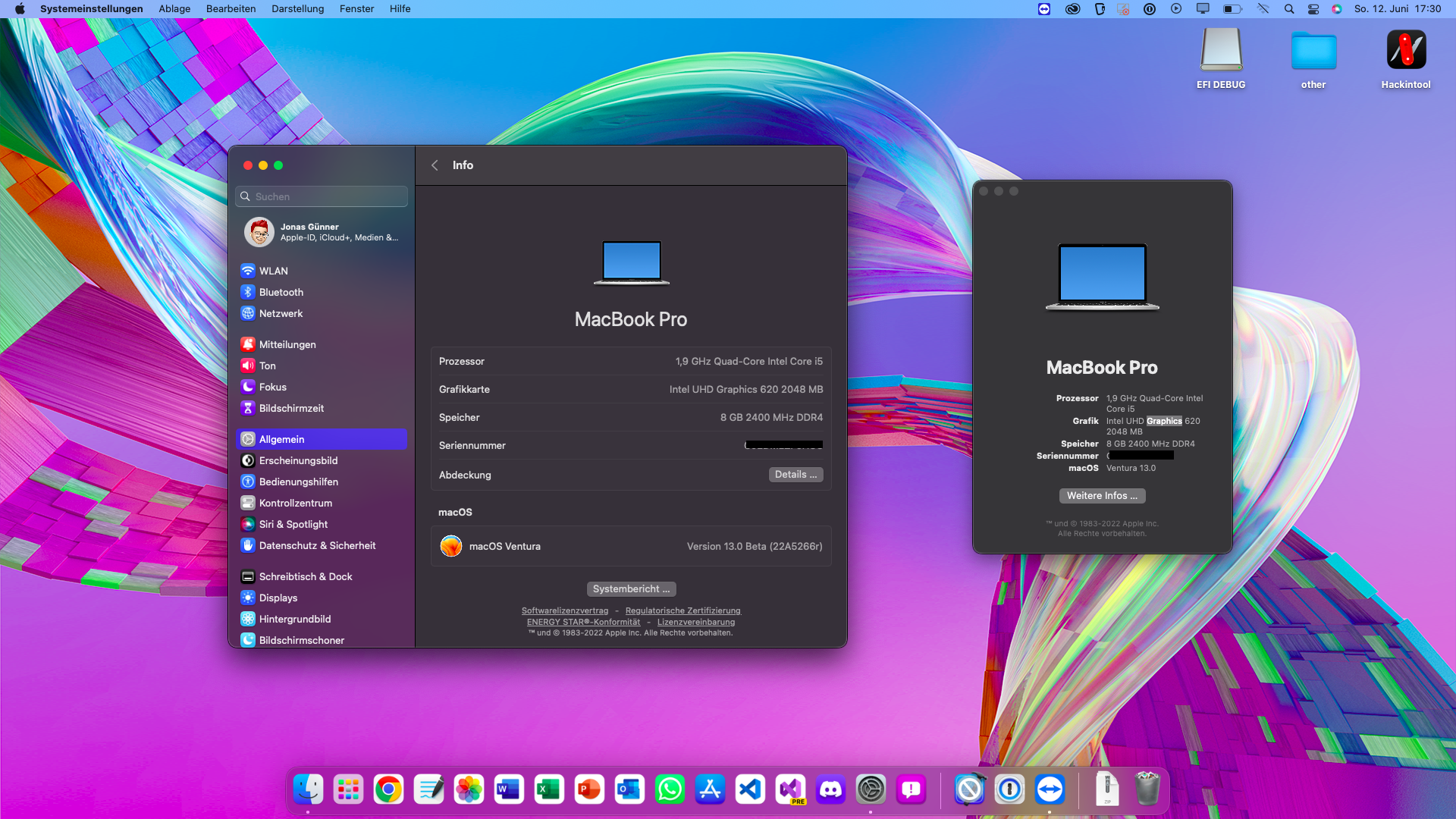Open WLAN settings in sidebar
Viewport: 1456px width, 819px height.
[x=322, y=271]
